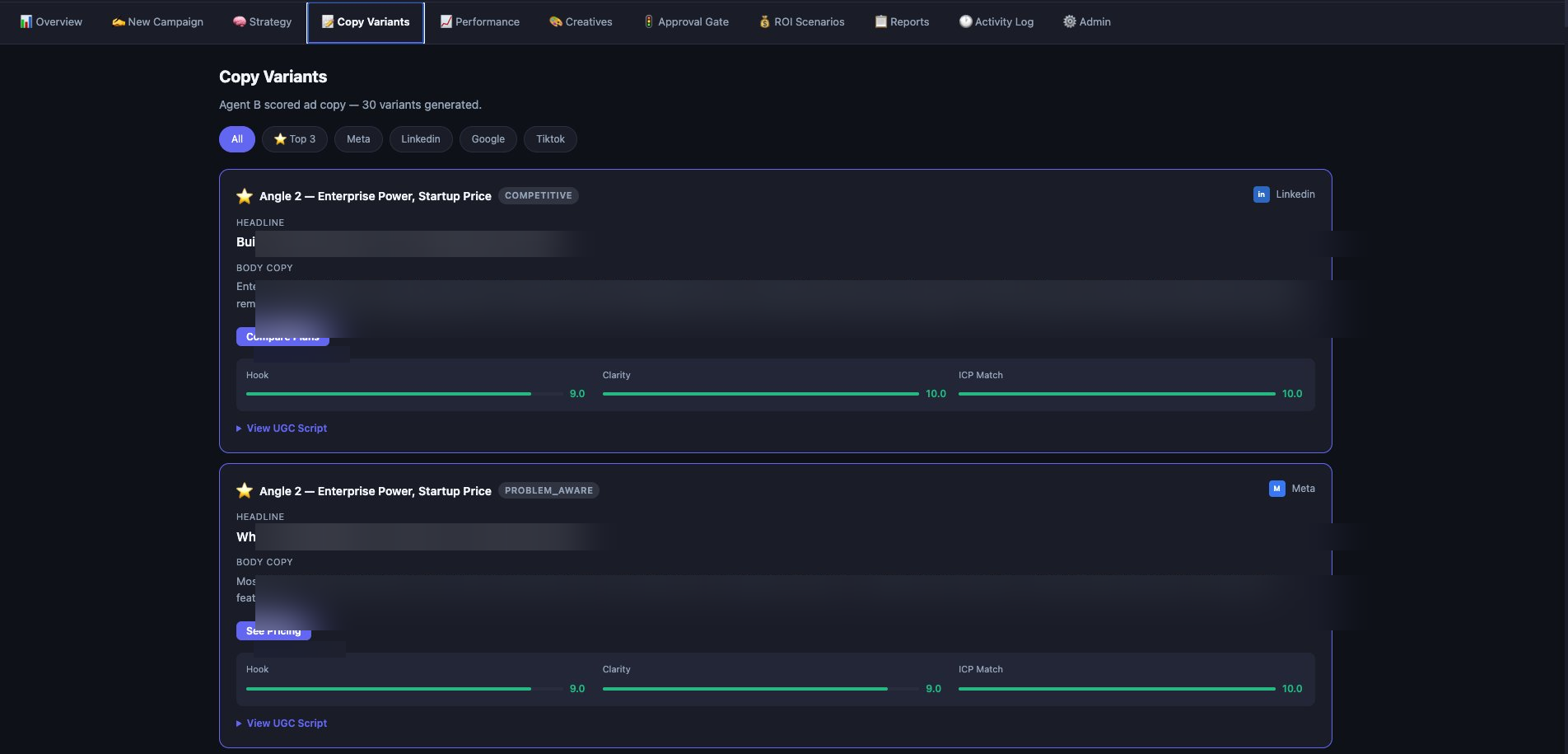Click Hook score bar on Meta card

point(404,689)
